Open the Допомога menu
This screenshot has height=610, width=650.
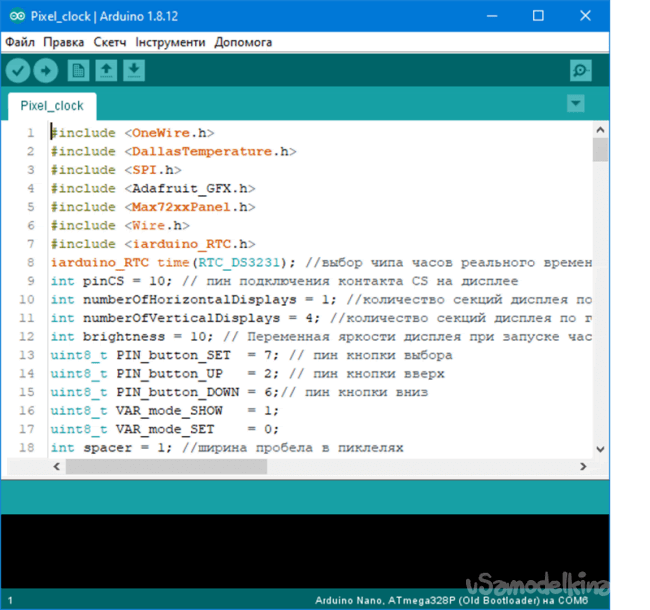click(x=242, y=42)
